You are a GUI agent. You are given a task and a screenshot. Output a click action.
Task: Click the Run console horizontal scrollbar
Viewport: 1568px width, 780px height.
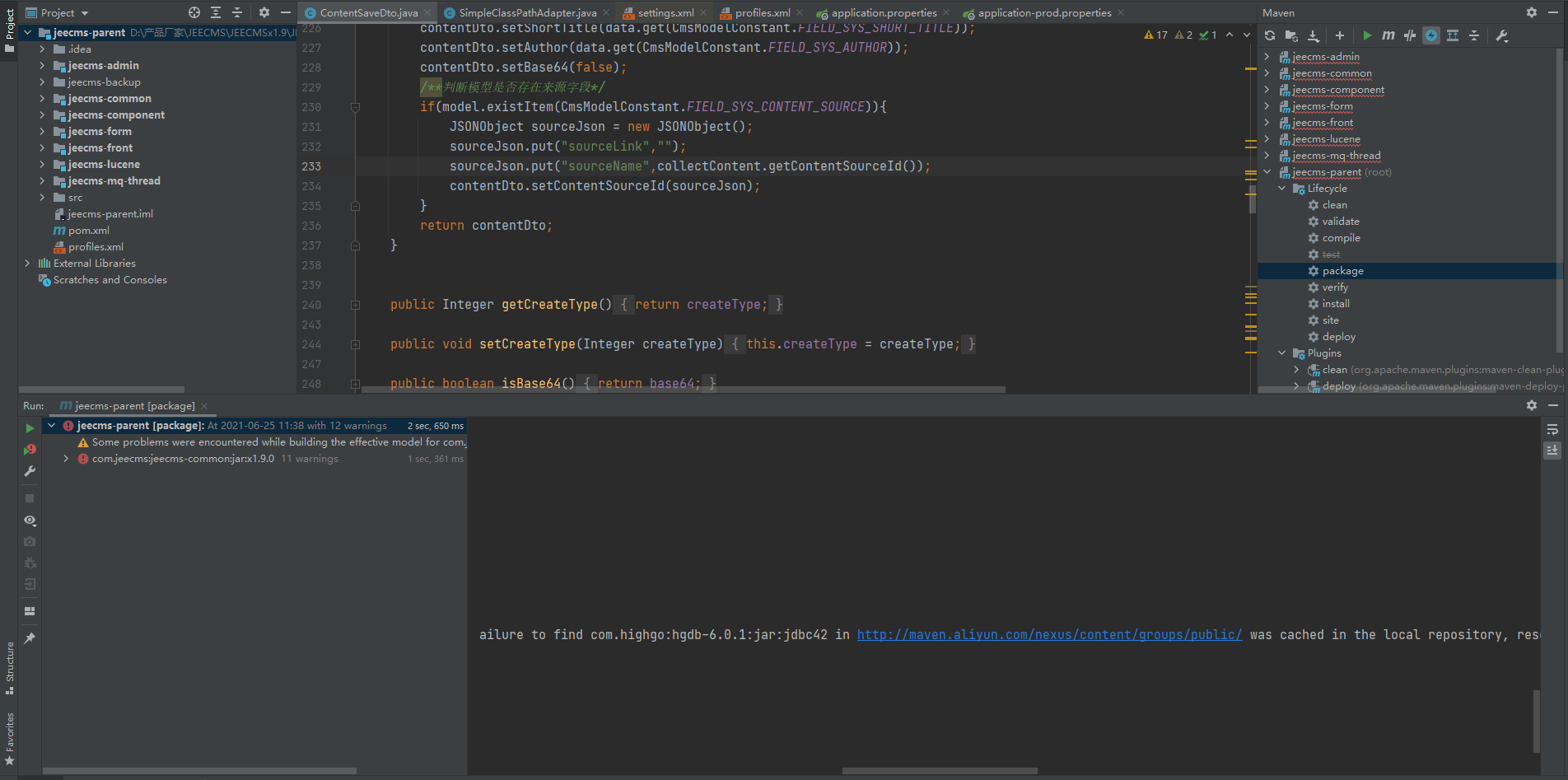(939, 771)
